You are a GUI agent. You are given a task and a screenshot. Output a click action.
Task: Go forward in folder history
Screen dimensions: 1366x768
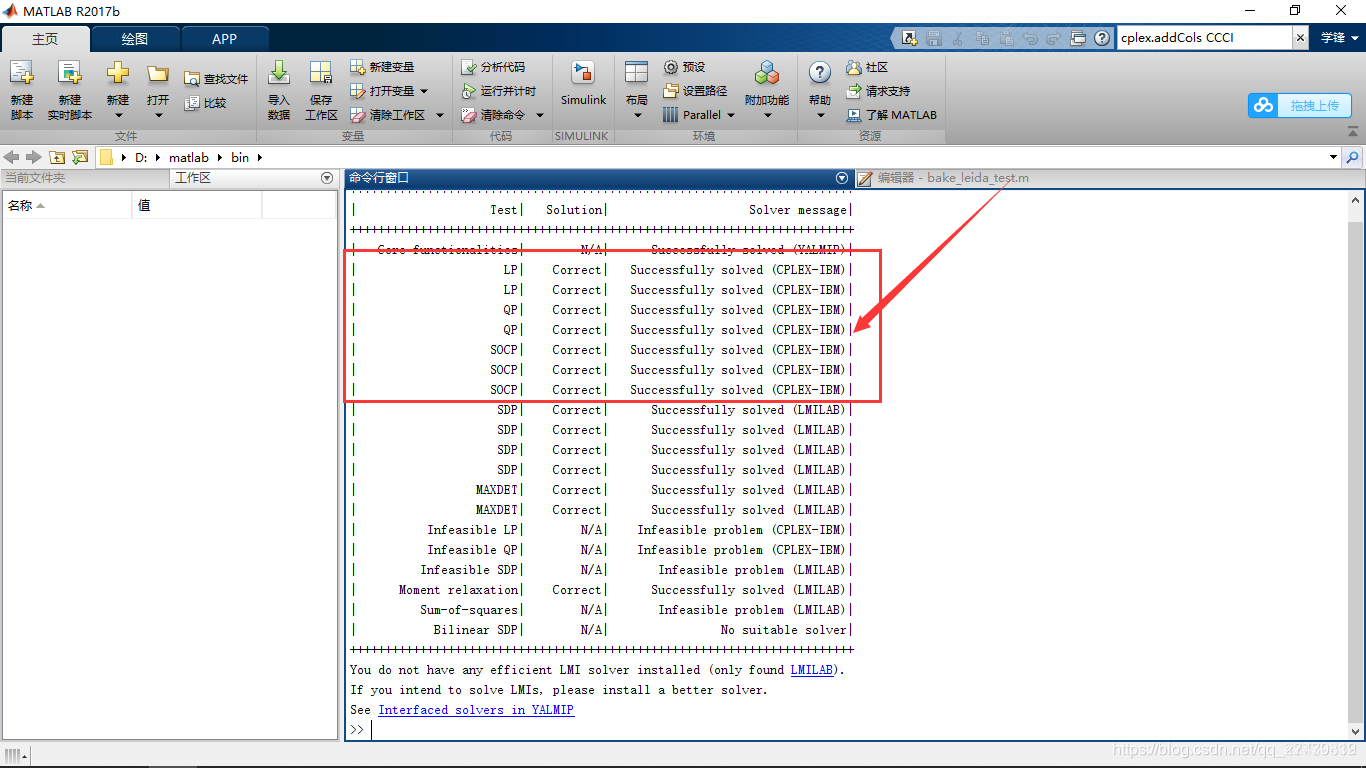pos(34,157)
